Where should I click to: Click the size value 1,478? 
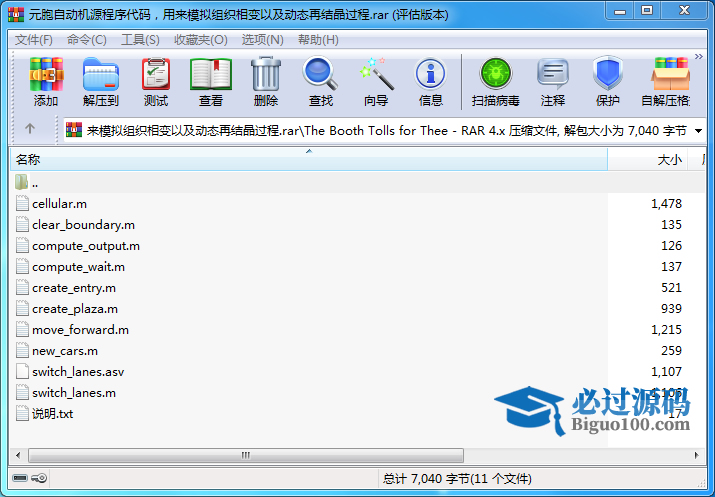[666, 203]
